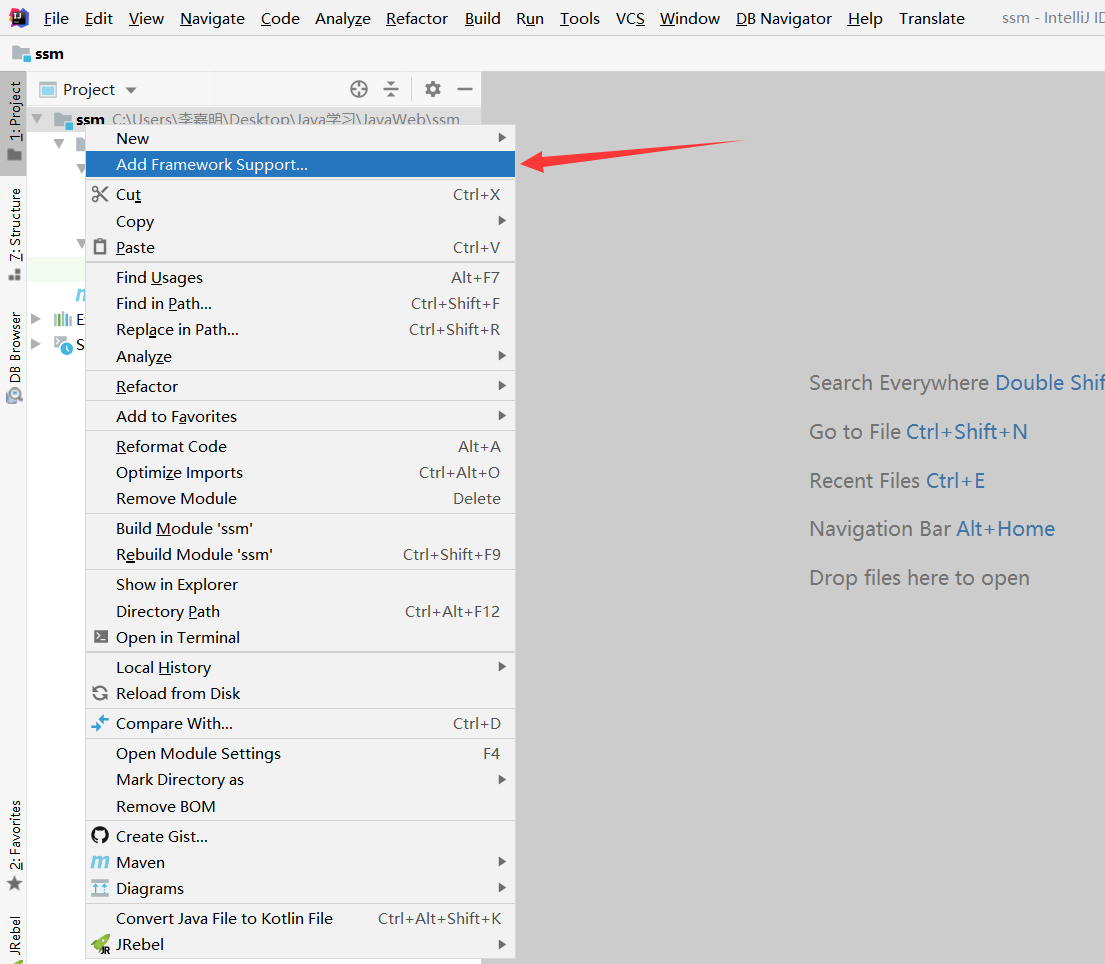
Task: Click the locate/scroll from source icon
Action: [x=359, y=89]
